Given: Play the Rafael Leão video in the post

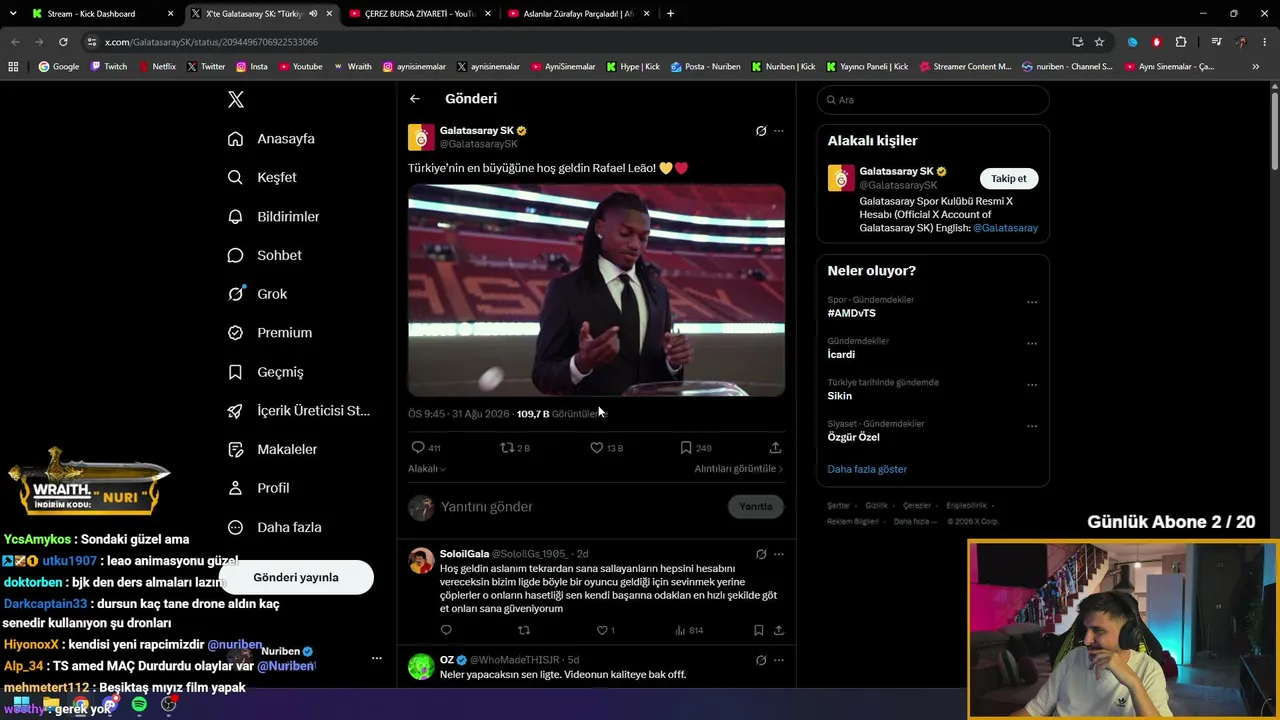Looking at the screenshot, I should point(596,290).
